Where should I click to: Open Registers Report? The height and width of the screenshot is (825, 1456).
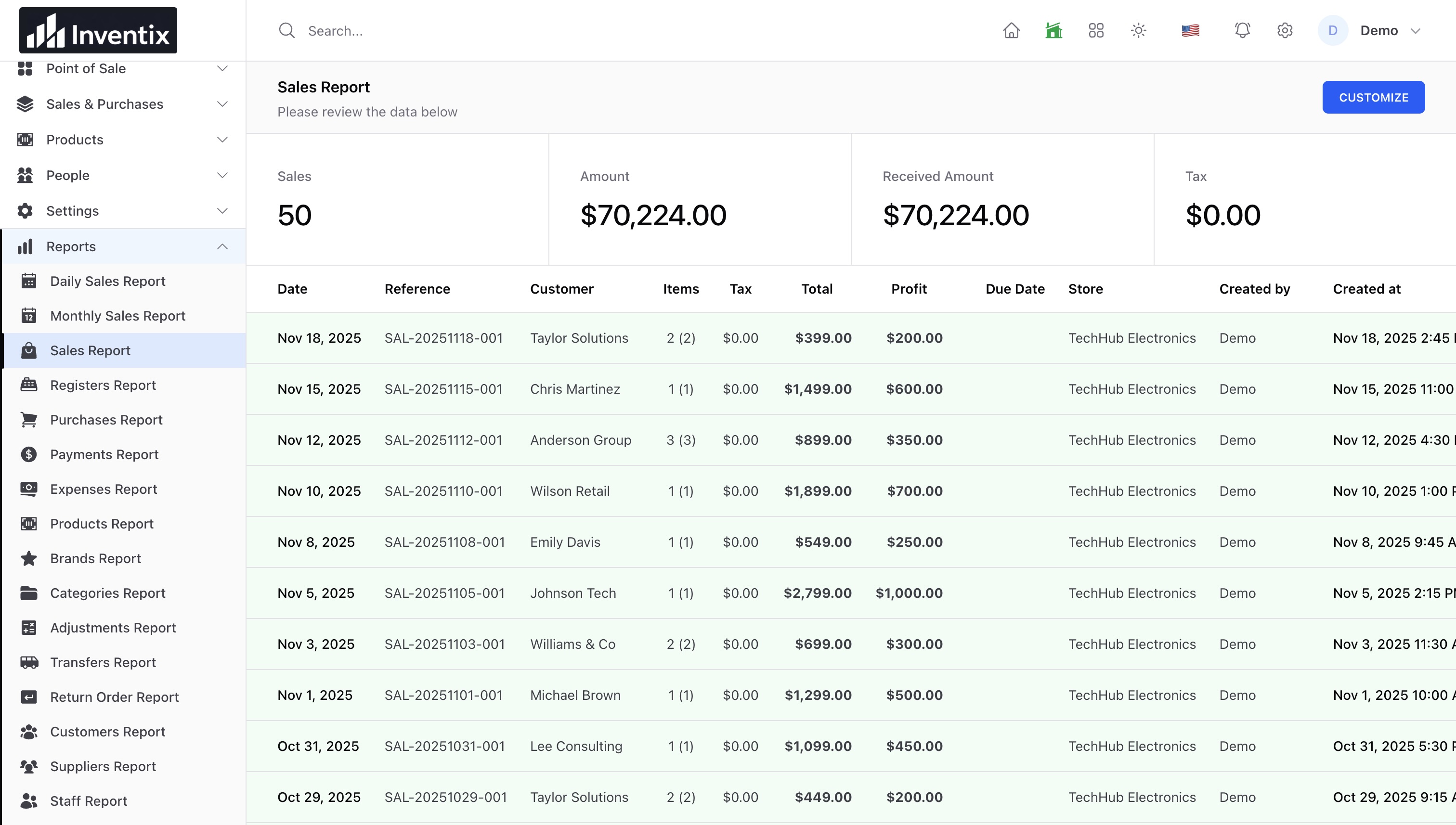coord(124,385)
